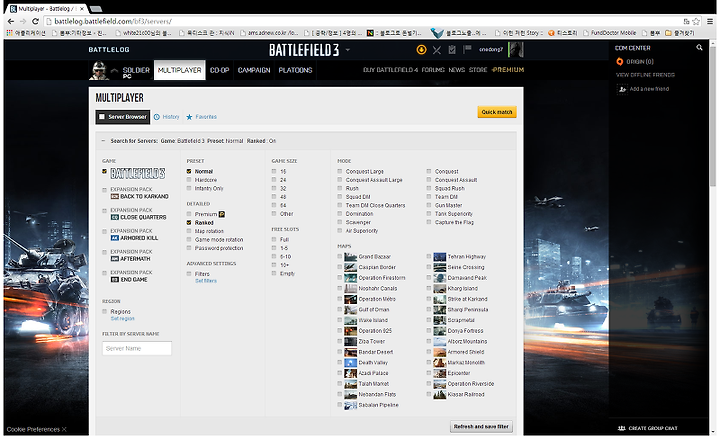Screen dimensions: 720x439
Task: Click the Tehran Highway map thumbnail
Action: (439, 257)
